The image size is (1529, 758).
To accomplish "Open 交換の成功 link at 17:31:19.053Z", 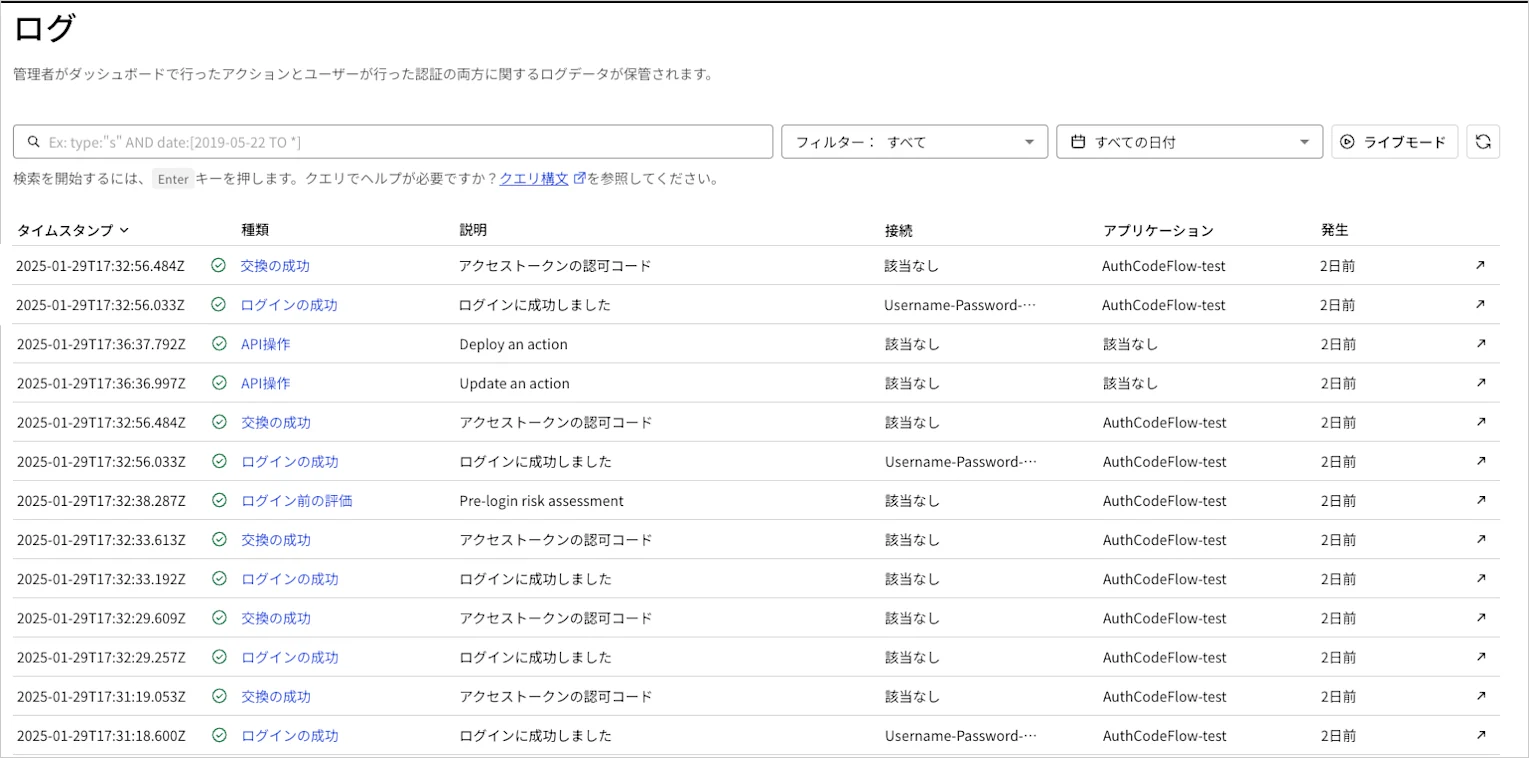I will coord(276,696).
